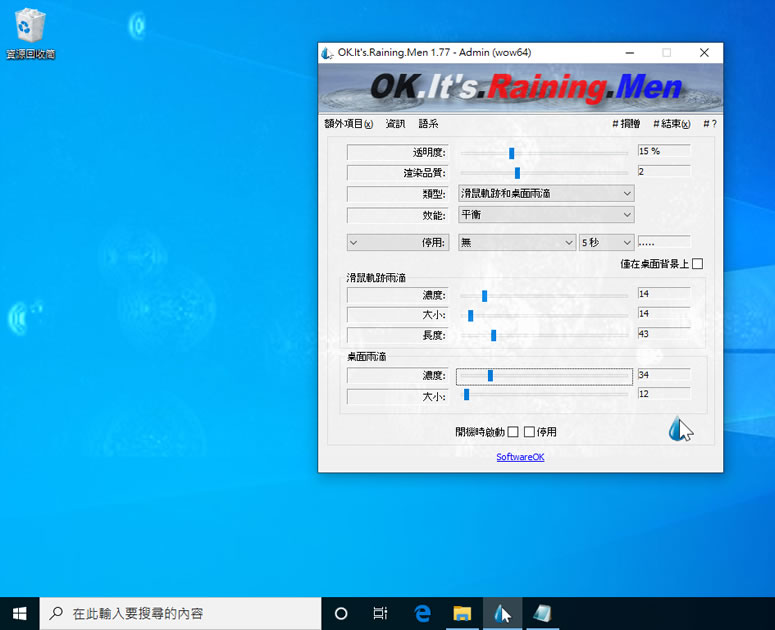Check the 停用 checkbox at the bottom
775x630 pixels.
click(x=529, y=432)
